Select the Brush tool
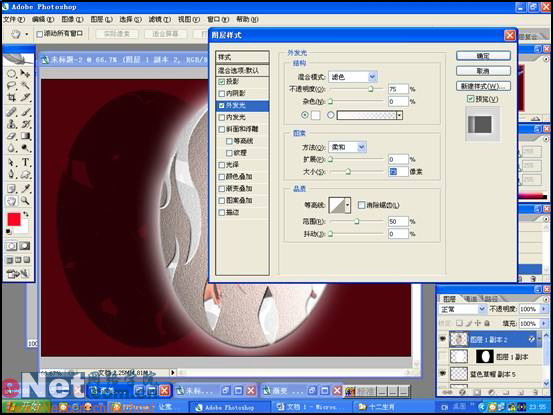This screenshot has height=415, width=553. pos(25,112)
